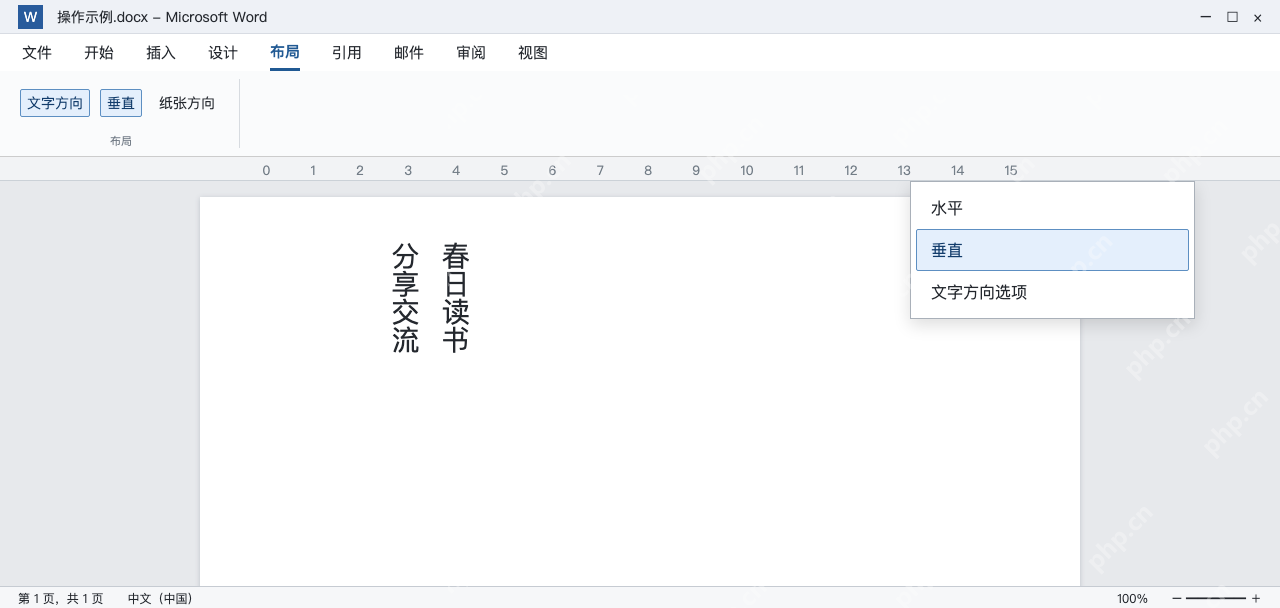Click the 100% zoom level indicator
The image size is (1280, 608).
click(x=1132, y=598)
